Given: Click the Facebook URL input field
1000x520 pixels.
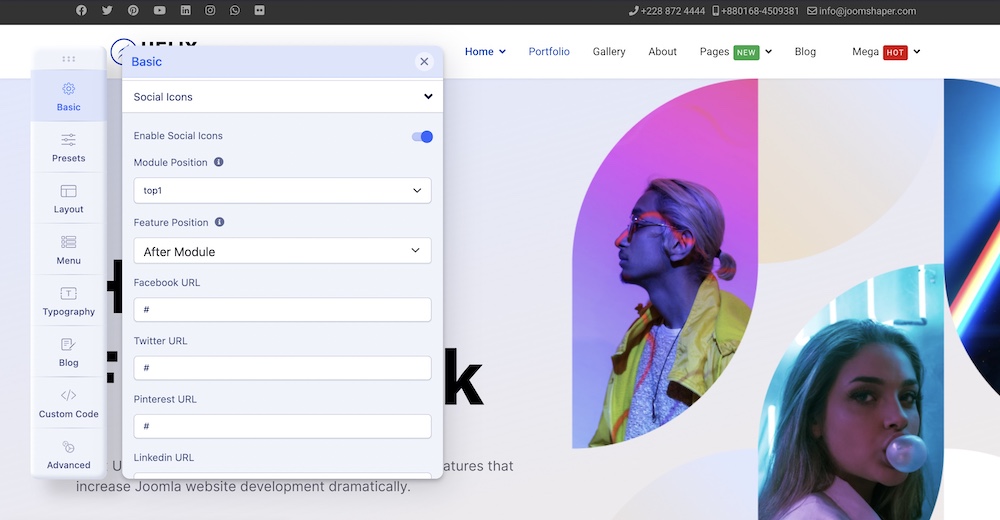Looking at the screenshot, I should click(x=282, y=310).
